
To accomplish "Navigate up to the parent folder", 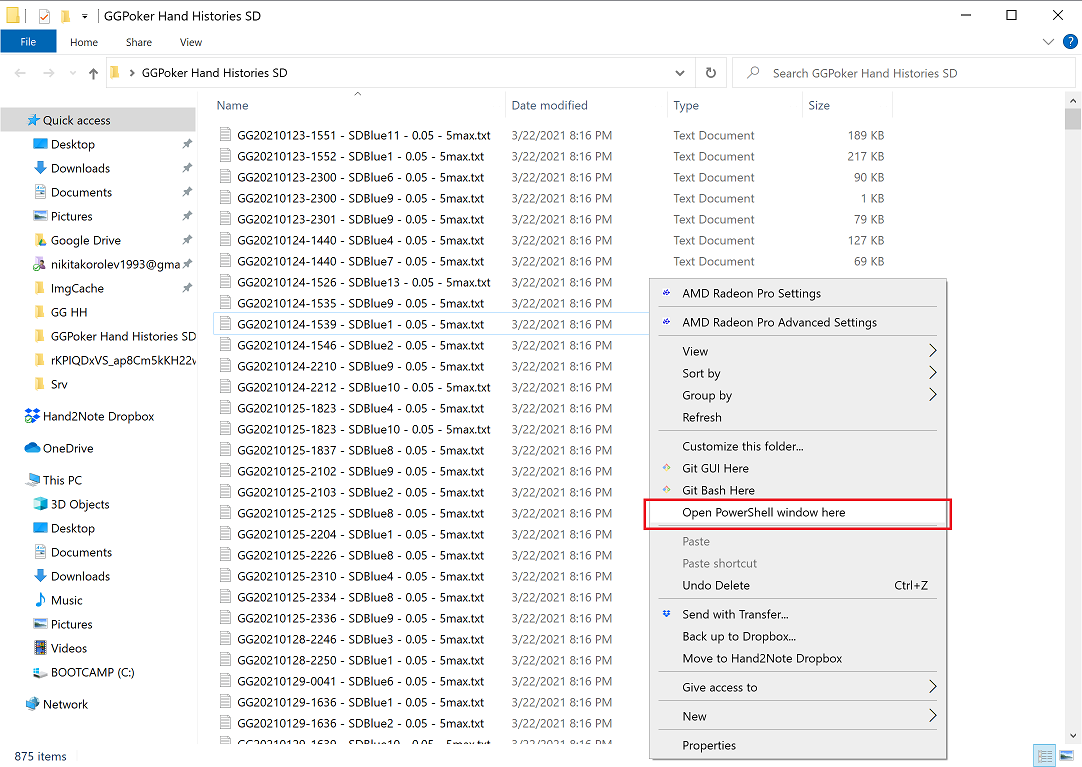I will click(93, 72).
